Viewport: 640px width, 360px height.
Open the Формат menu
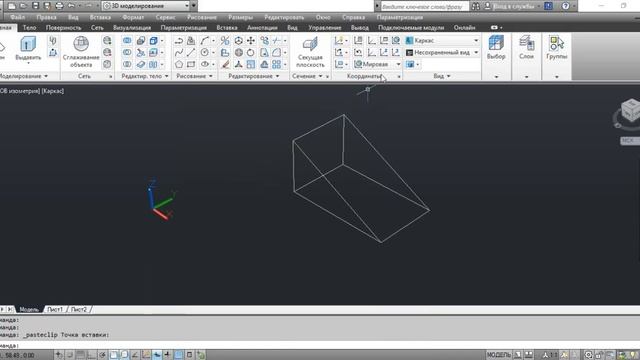click(x=133, y=17)
